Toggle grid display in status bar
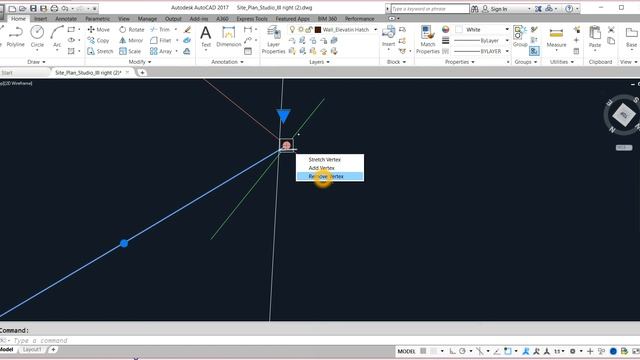Screen dimensions: 640x360 tap(423, 351)
